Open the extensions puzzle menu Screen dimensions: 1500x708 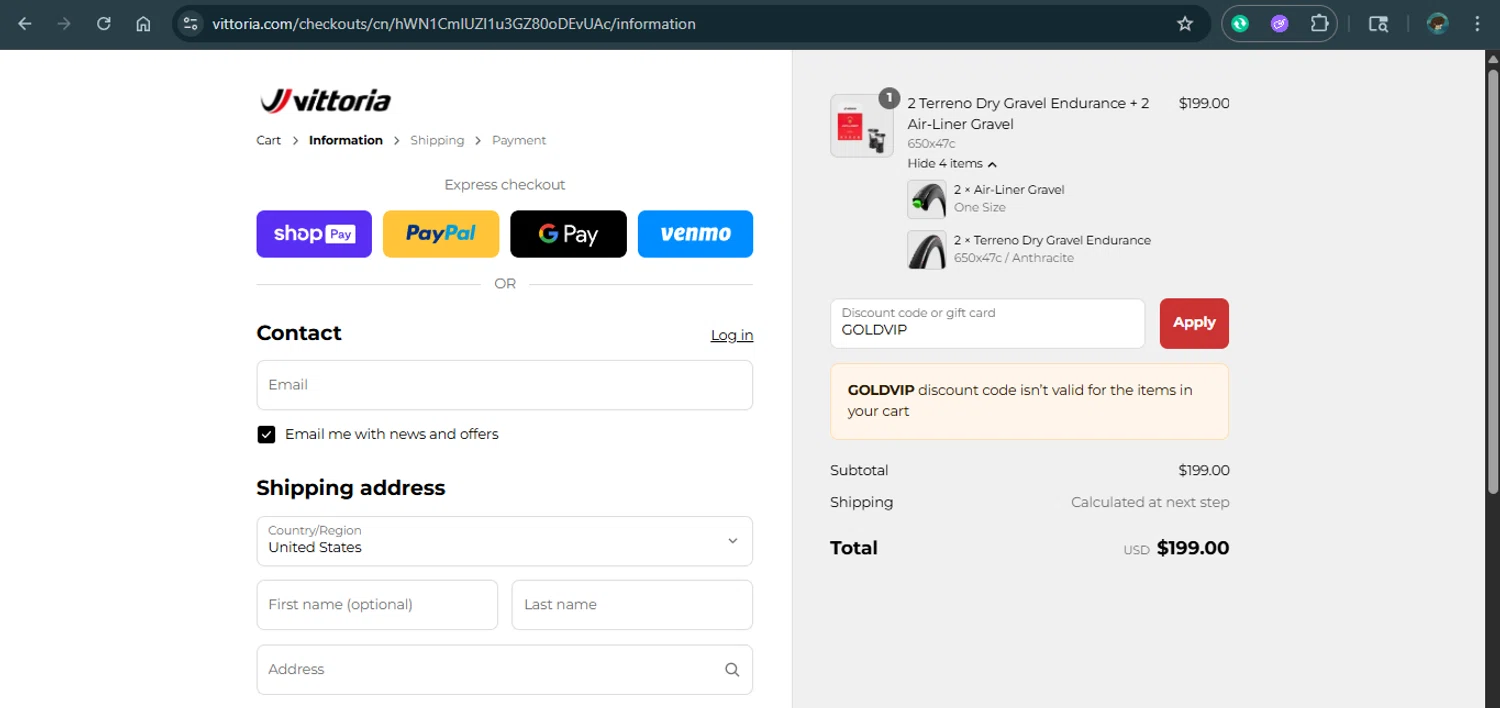point(1319,24)
